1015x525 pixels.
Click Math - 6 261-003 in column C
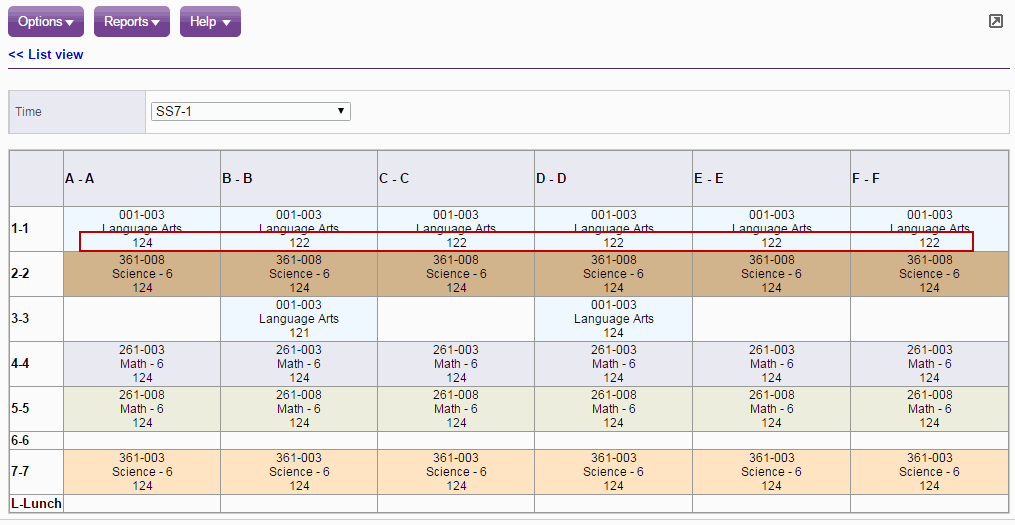click(x=457, y=364)
